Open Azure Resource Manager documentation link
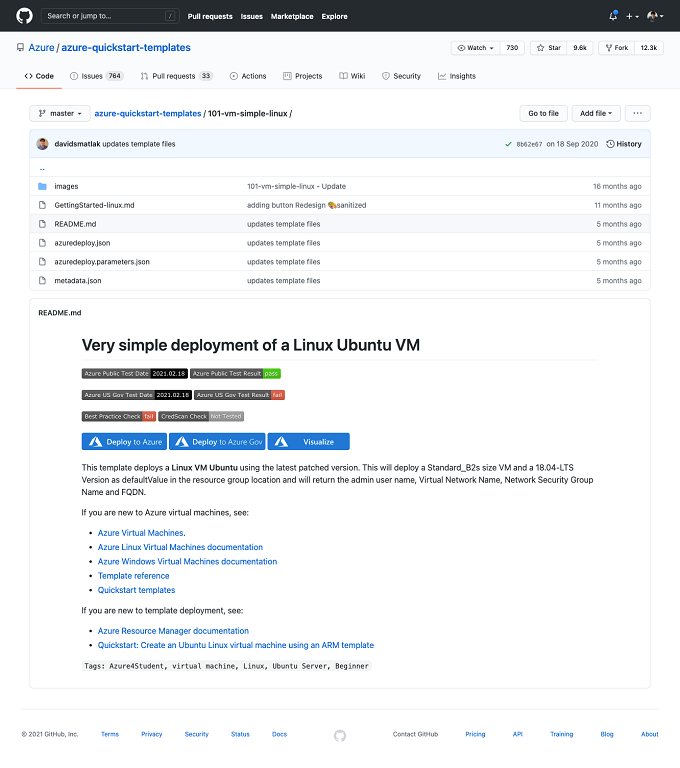The height and width of the screenshot is (768, 680). tap(173, 631)
